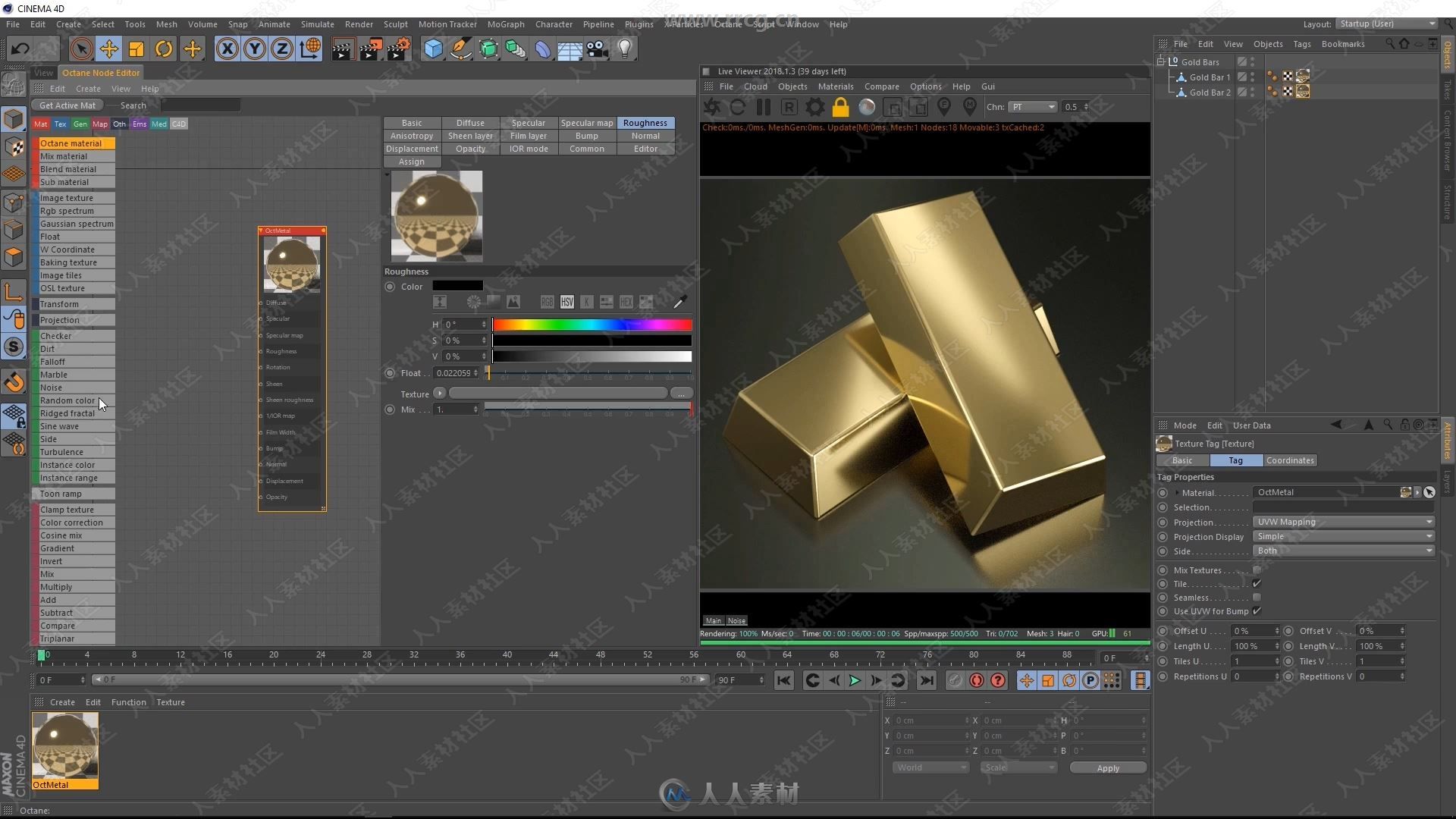Uncheck Use UVW for Bump
The width and height of the screenshot is (1456, 819).
pos(1257,611)
